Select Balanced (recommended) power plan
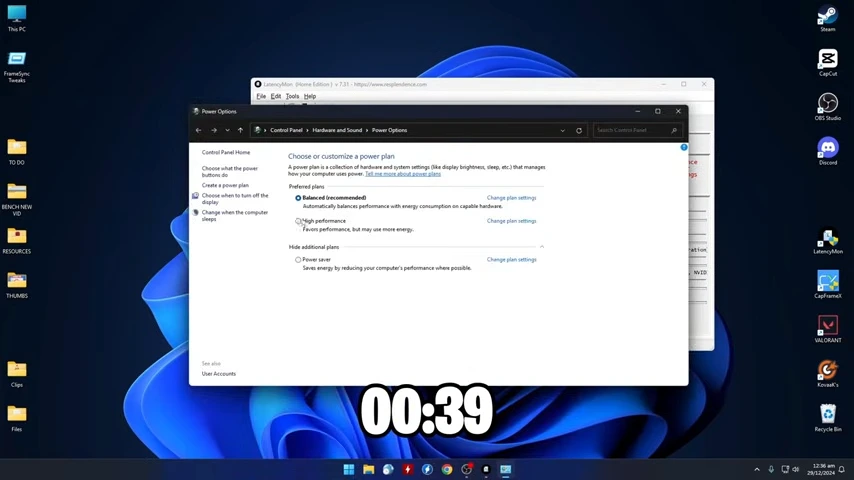Image resolution: width=854 pixels, height=480 pixels. (x=298, y=198)
